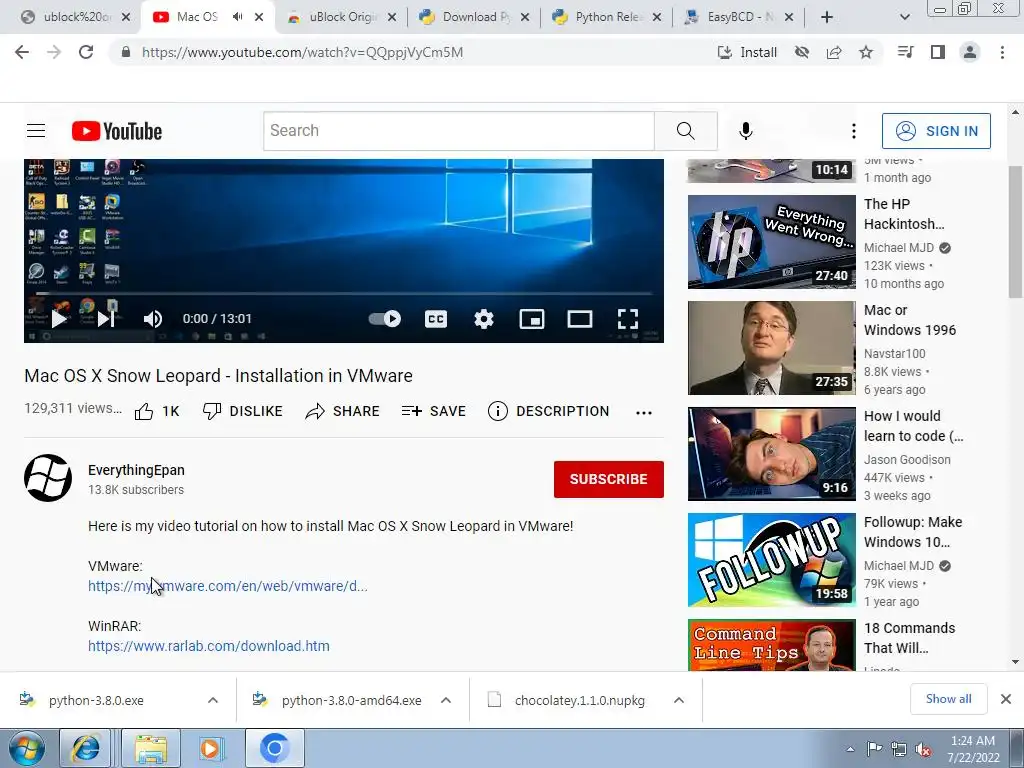Share the video via SHARE button
The width and height of the screenshot is (1024, 768).
click(x=342, y=411)
